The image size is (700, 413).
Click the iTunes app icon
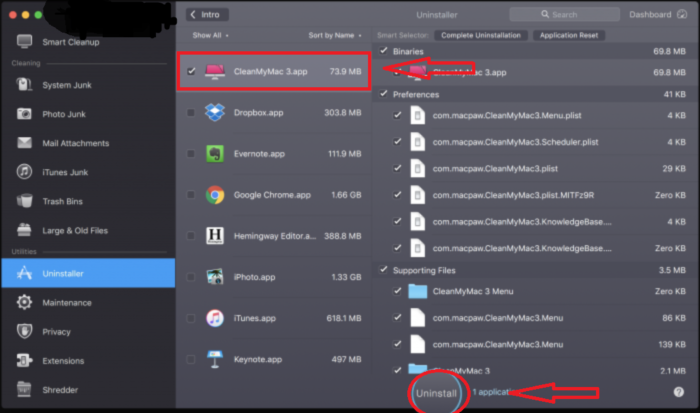coord(215,318)
